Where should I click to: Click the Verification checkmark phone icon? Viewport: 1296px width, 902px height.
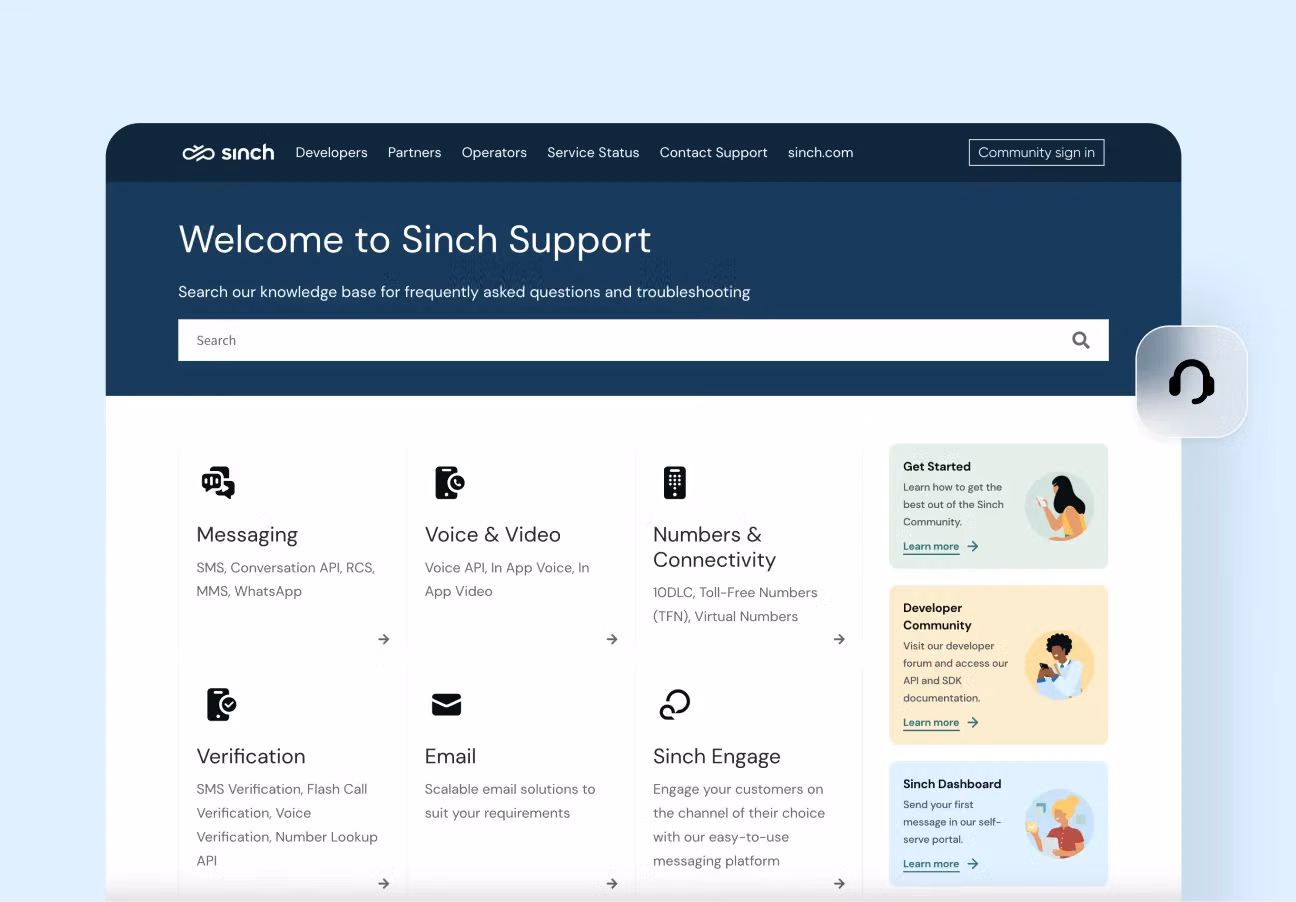(x=221, y=704)
